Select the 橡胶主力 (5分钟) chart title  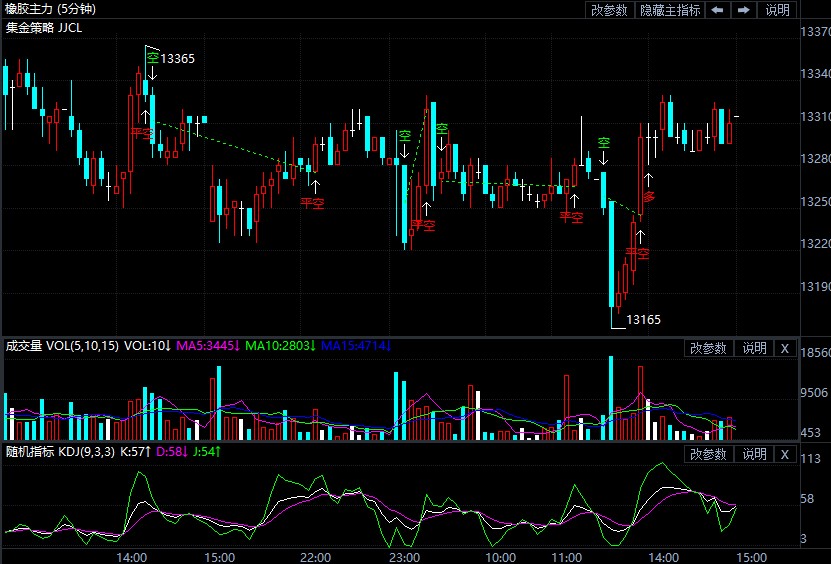[48, 9]
